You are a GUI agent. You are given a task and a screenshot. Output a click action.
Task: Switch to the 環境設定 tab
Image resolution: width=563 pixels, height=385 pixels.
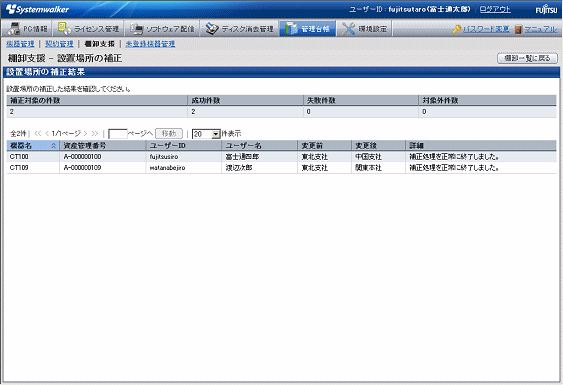(x=364, y=29)
